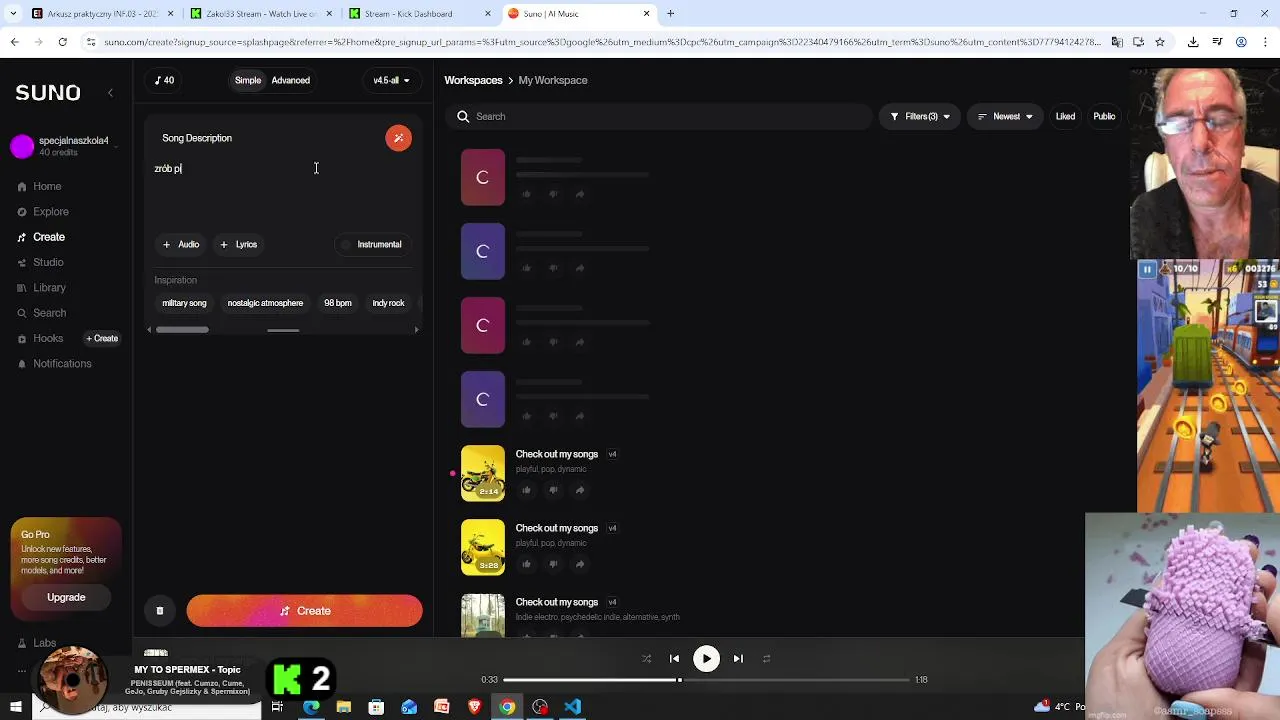
Task: Open Visual Studio Code from taskbar
Action: [x=572, y=707]
